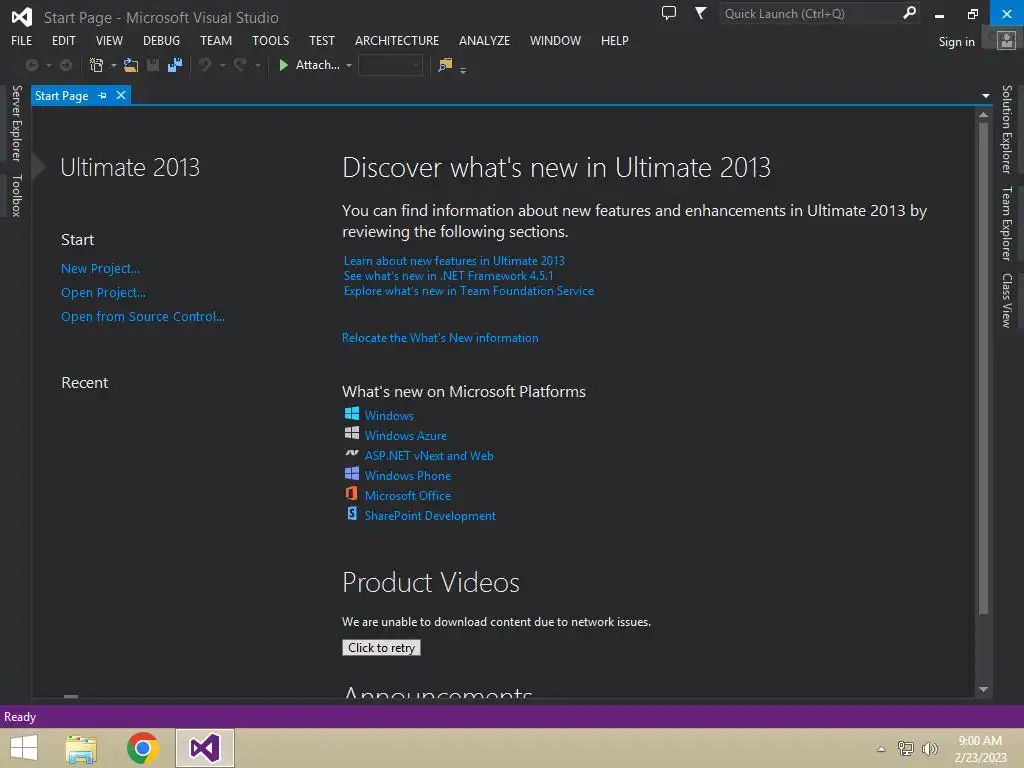Open the VIEW menu
Screen dimensions: 1024x768
point(109,40)
